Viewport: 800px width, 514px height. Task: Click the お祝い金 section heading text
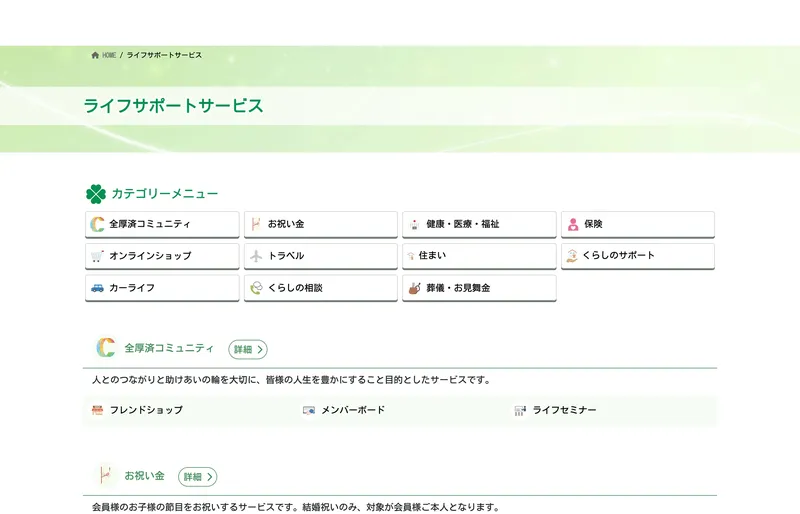coord(144,476)
